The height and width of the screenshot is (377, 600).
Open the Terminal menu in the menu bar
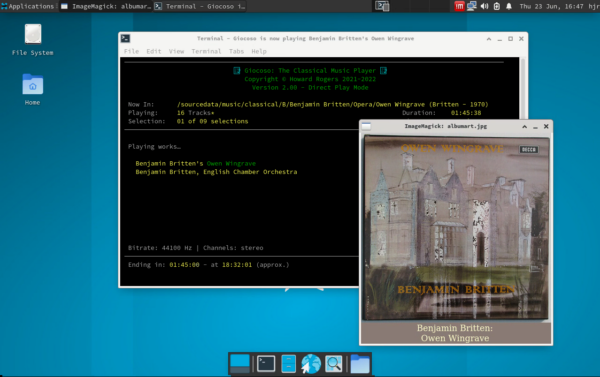click(206, 51)
